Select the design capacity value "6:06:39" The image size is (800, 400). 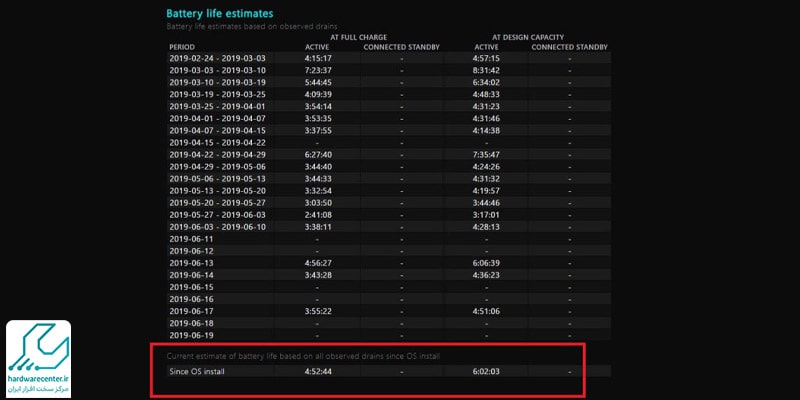point(486,263)
